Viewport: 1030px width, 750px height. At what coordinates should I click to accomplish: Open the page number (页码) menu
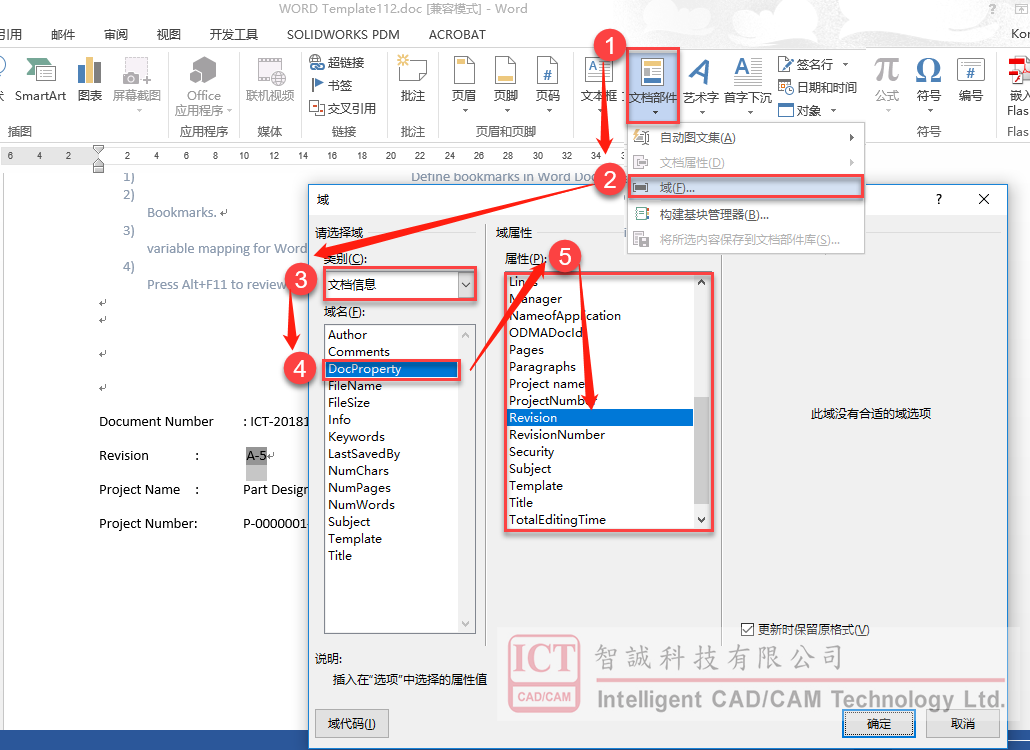[x=548, y=83]
